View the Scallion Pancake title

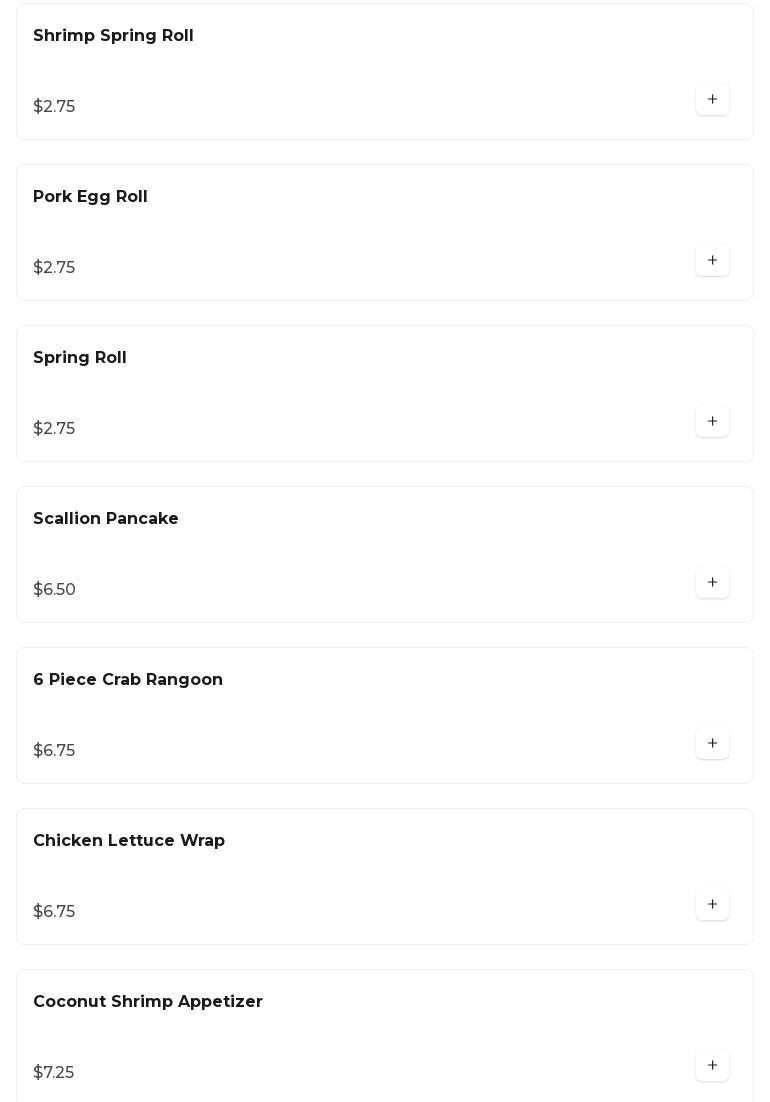pos(106,519)
